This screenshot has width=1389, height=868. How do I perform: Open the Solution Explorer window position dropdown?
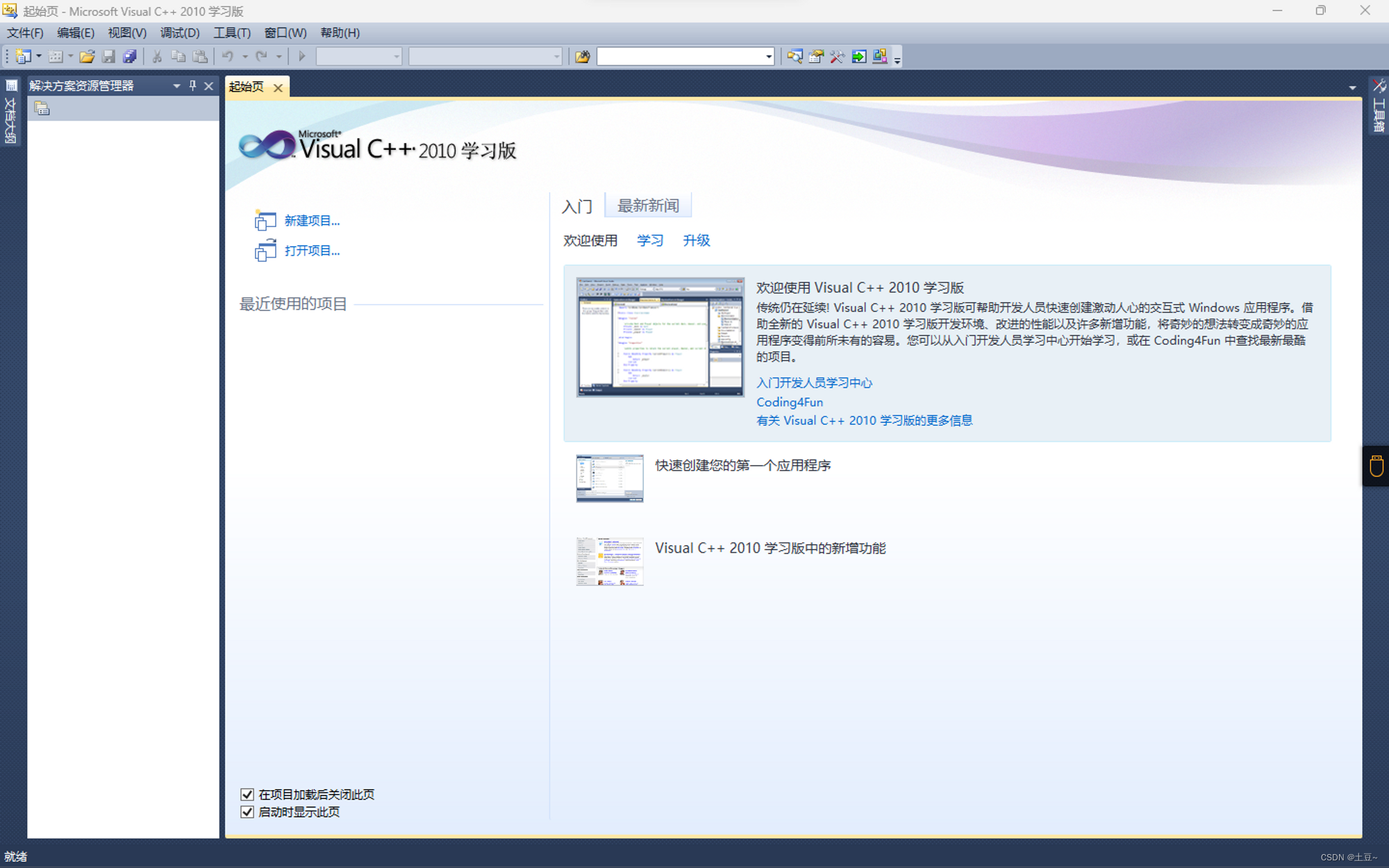click(x=176, y=86)
